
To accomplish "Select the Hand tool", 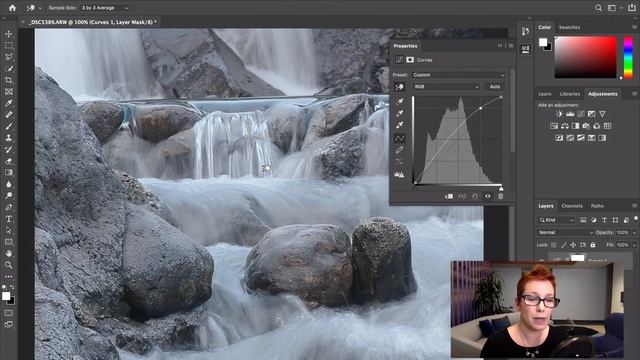I will point(9,253).
